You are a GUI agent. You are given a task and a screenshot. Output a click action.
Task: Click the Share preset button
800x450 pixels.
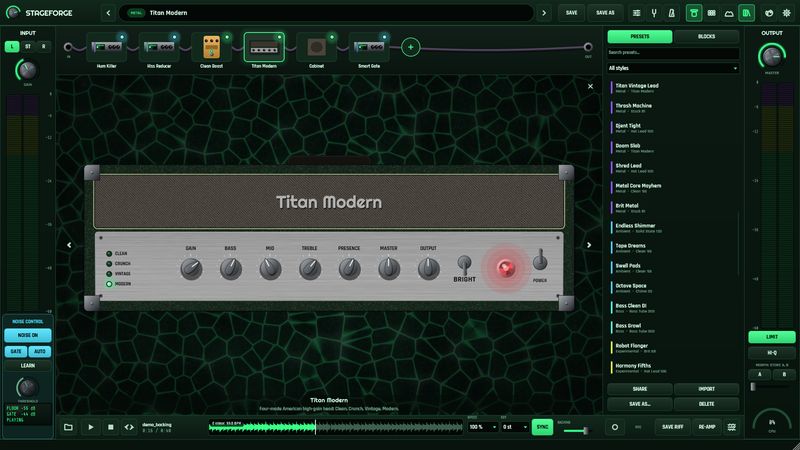click(x=640, y=389)
